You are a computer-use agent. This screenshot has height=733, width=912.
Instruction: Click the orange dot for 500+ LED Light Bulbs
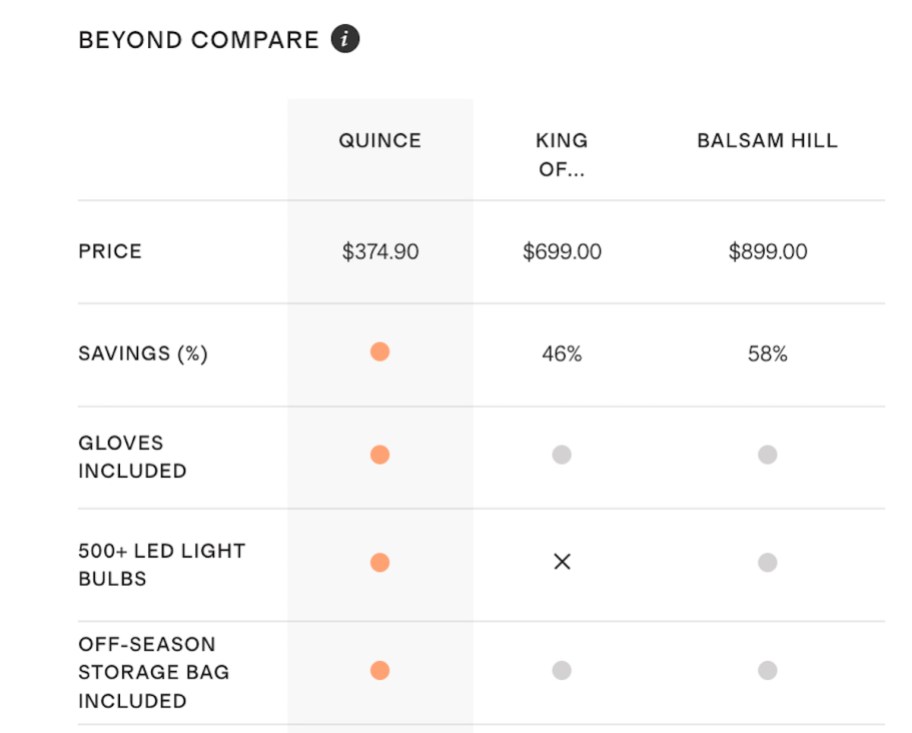point(379,562)
